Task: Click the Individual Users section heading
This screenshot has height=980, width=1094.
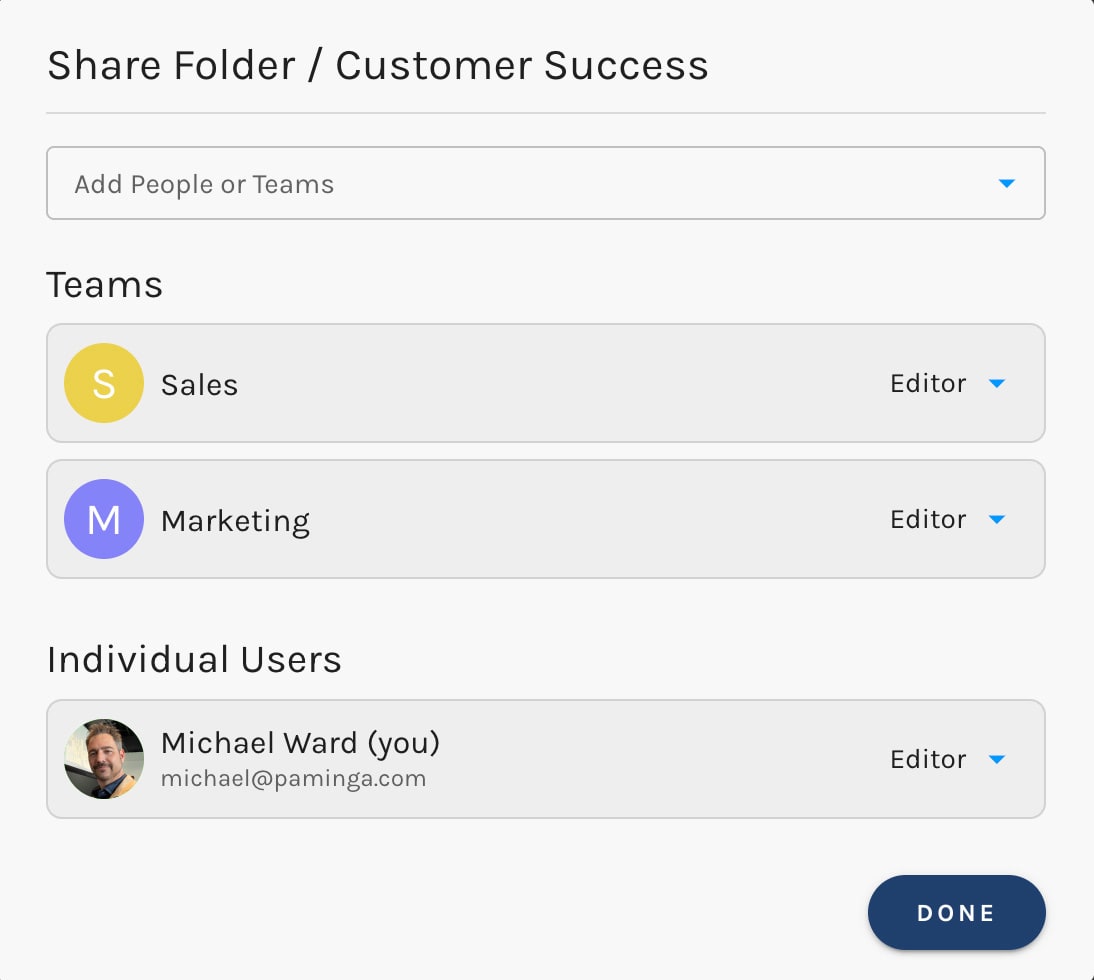Action: 194,659
